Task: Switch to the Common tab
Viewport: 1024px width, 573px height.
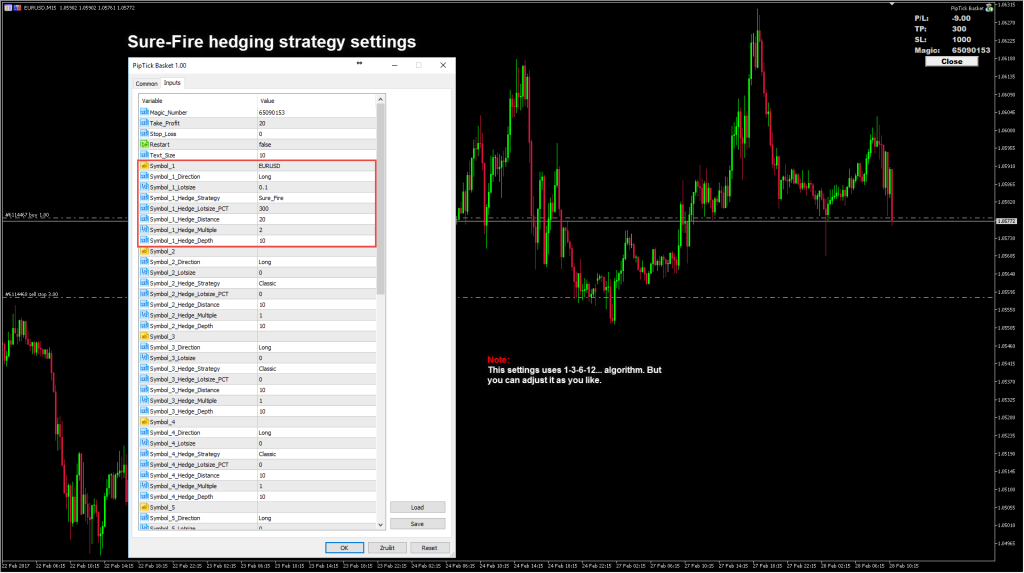Action: pyautogui.click(x=146, y=84)
